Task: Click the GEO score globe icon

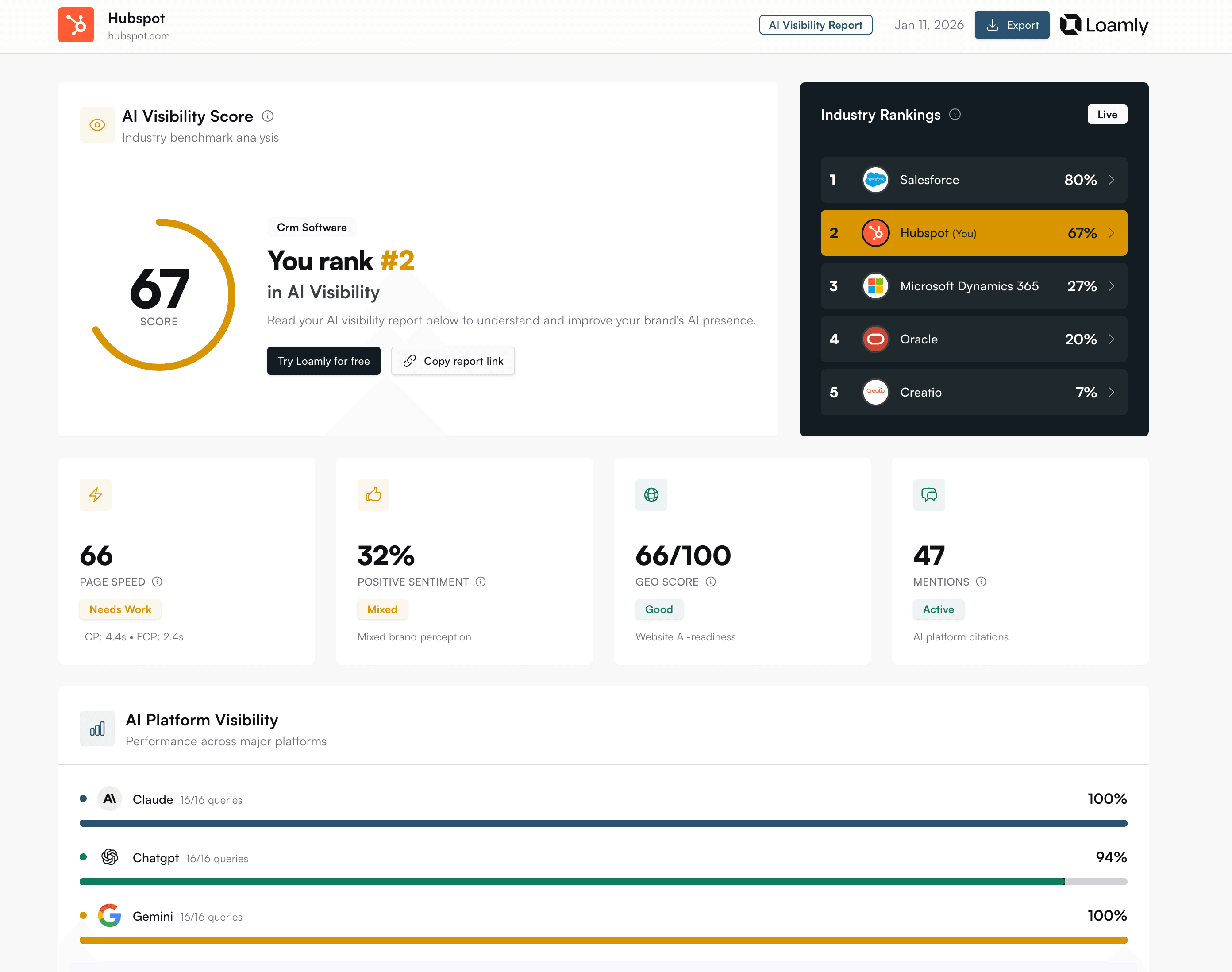Action: 651,494
